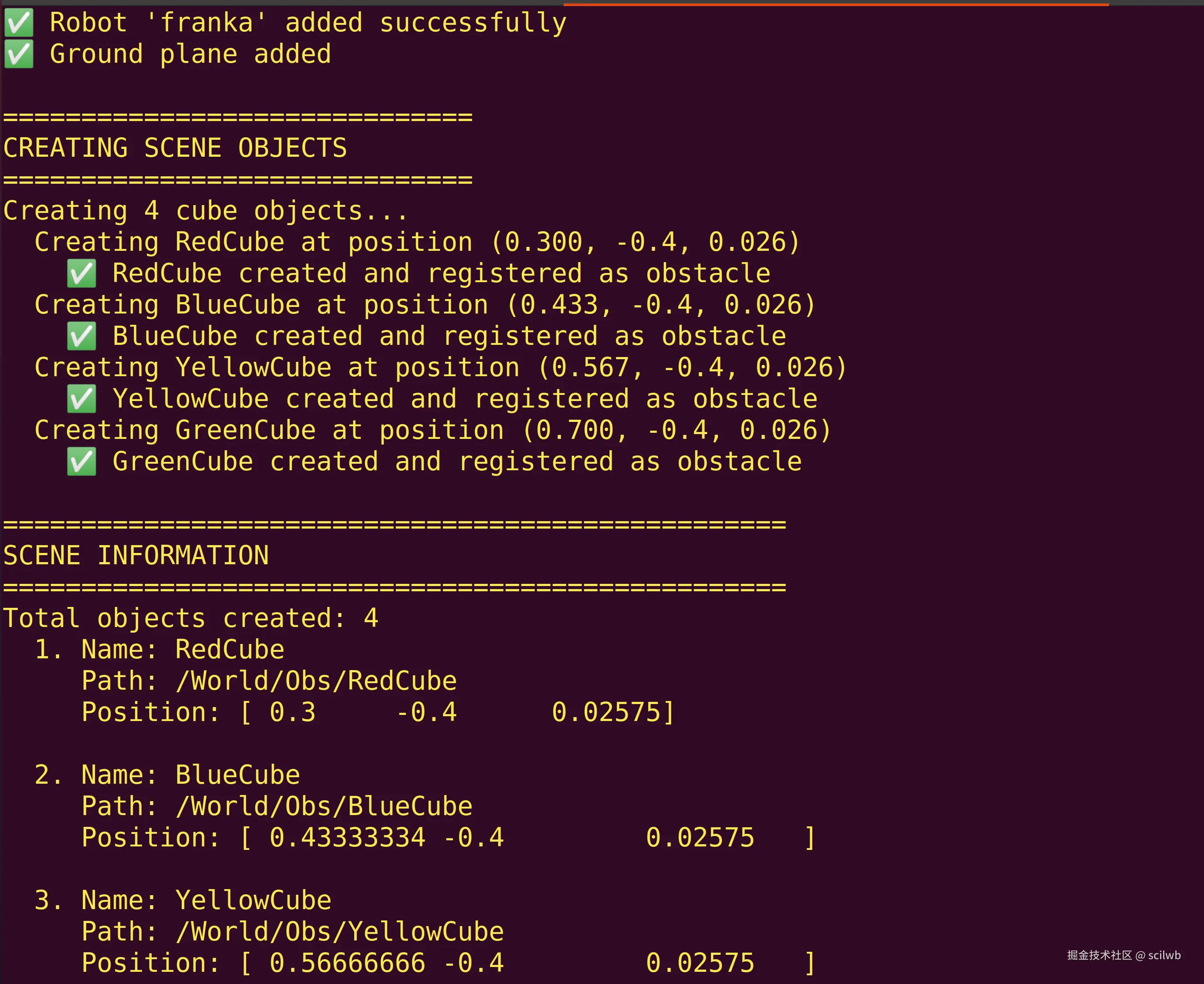Click the /World/Obs/BlueCube path text
1204x984 pixels.
pyautogui.click(x=324, y=806)
